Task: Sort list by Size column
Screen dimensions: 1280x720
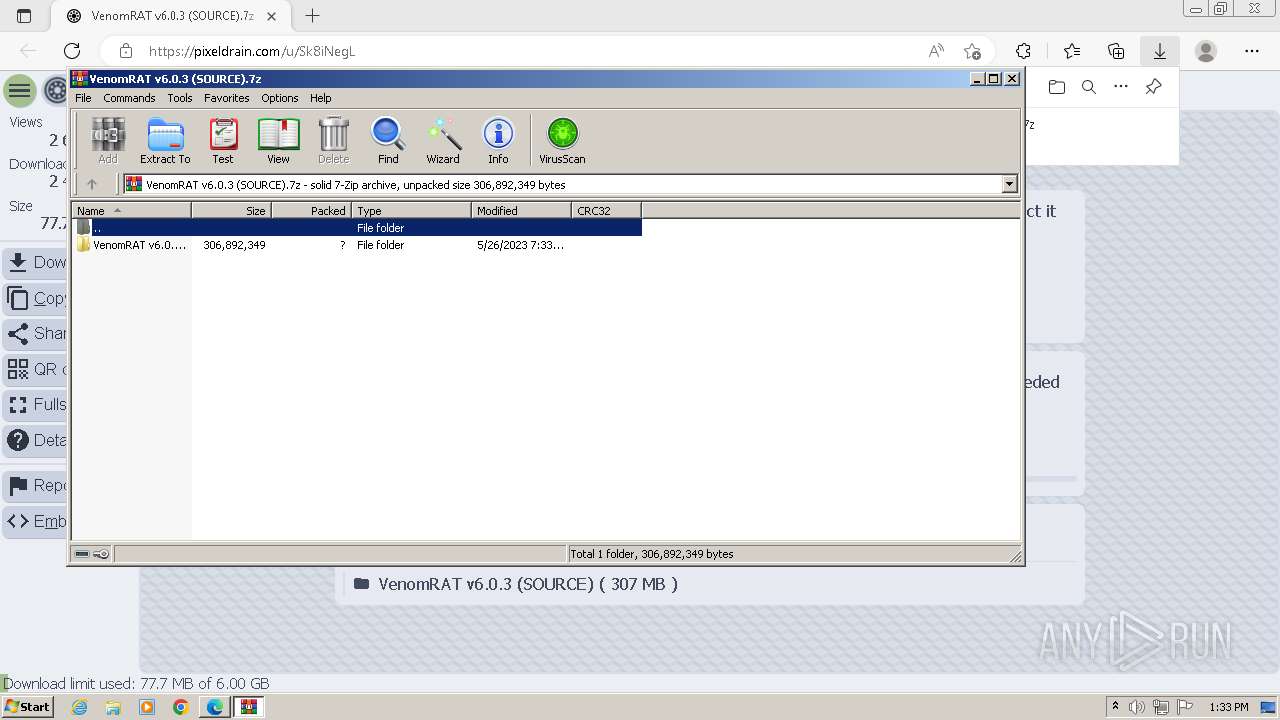Action: click(x=231, y=210)
